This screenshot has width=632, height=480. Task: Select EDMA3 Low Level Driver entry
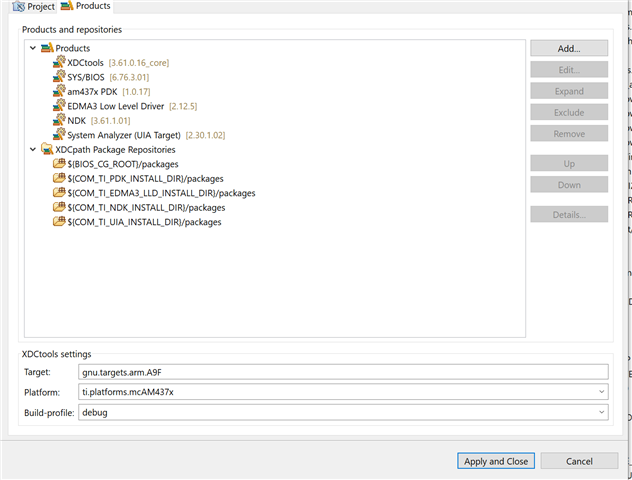[125, 106]
